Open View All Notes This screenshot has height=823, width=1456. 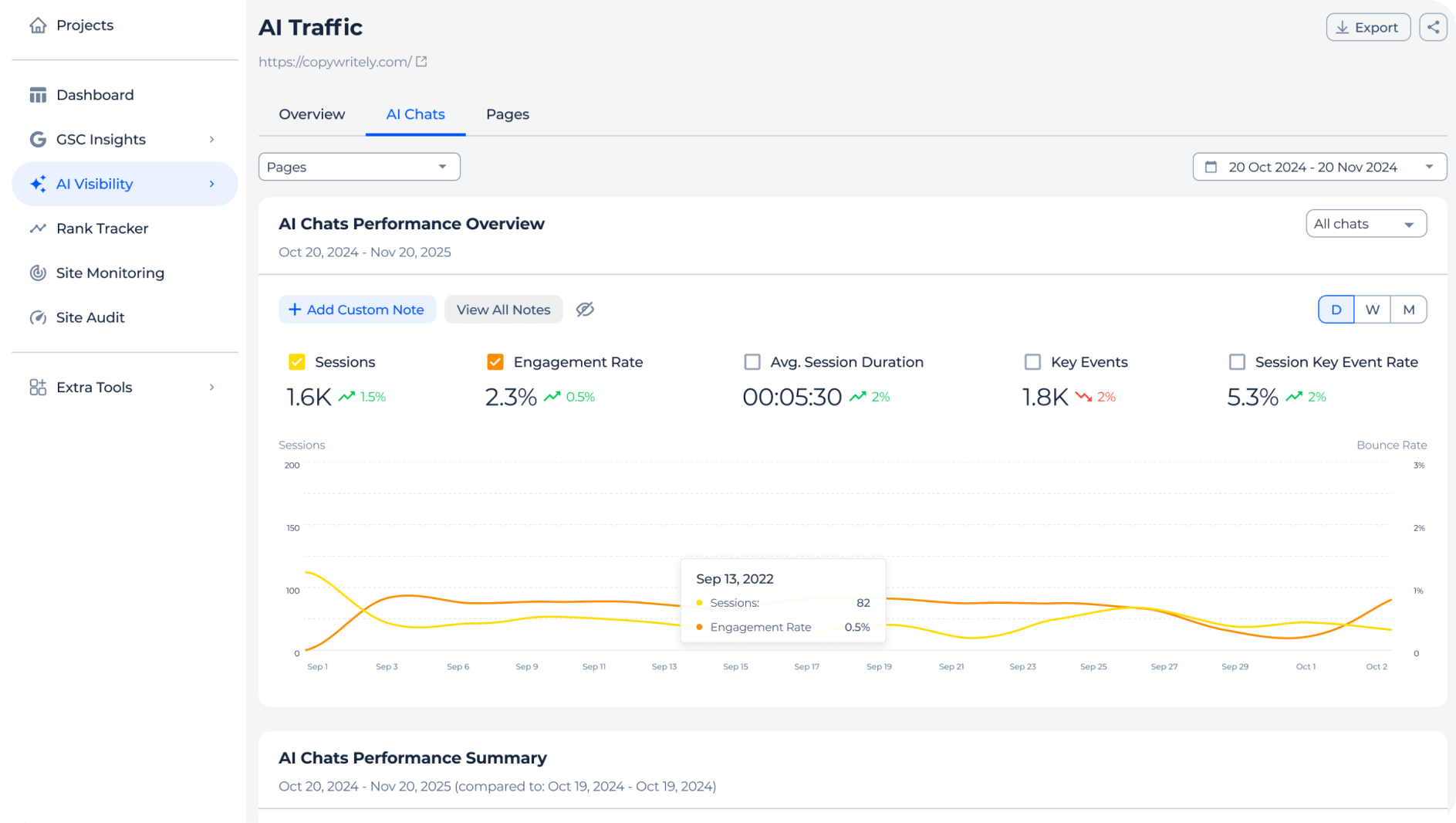pyautogui.click(x=503, y=309)
